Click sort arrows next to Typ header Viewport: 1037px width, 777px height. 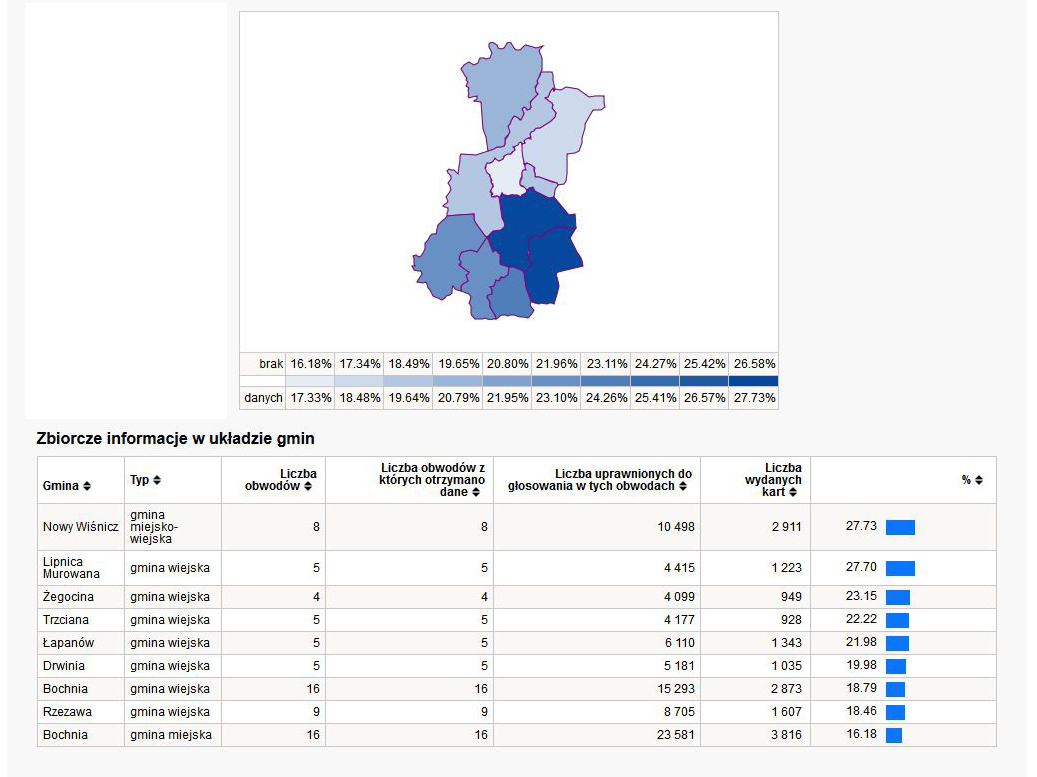(157, 480)
